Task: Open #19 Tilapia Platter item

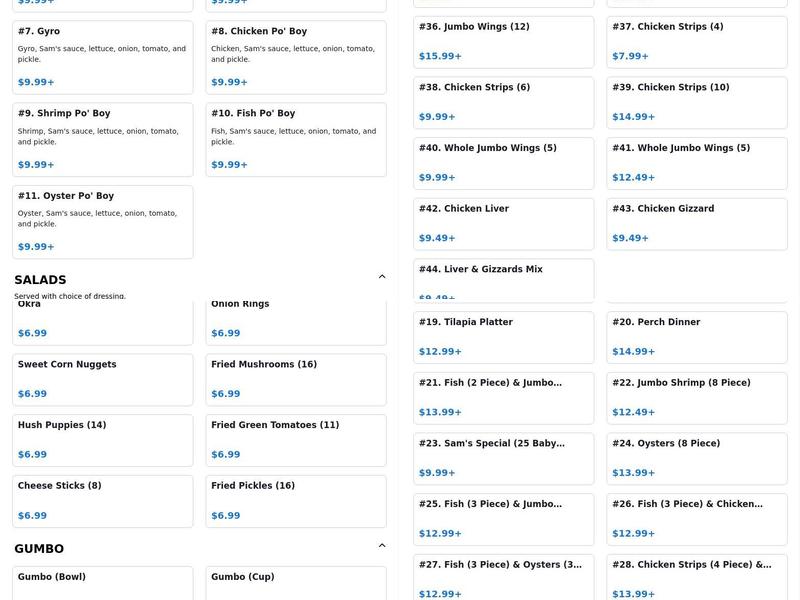Action: pos(503,337)
